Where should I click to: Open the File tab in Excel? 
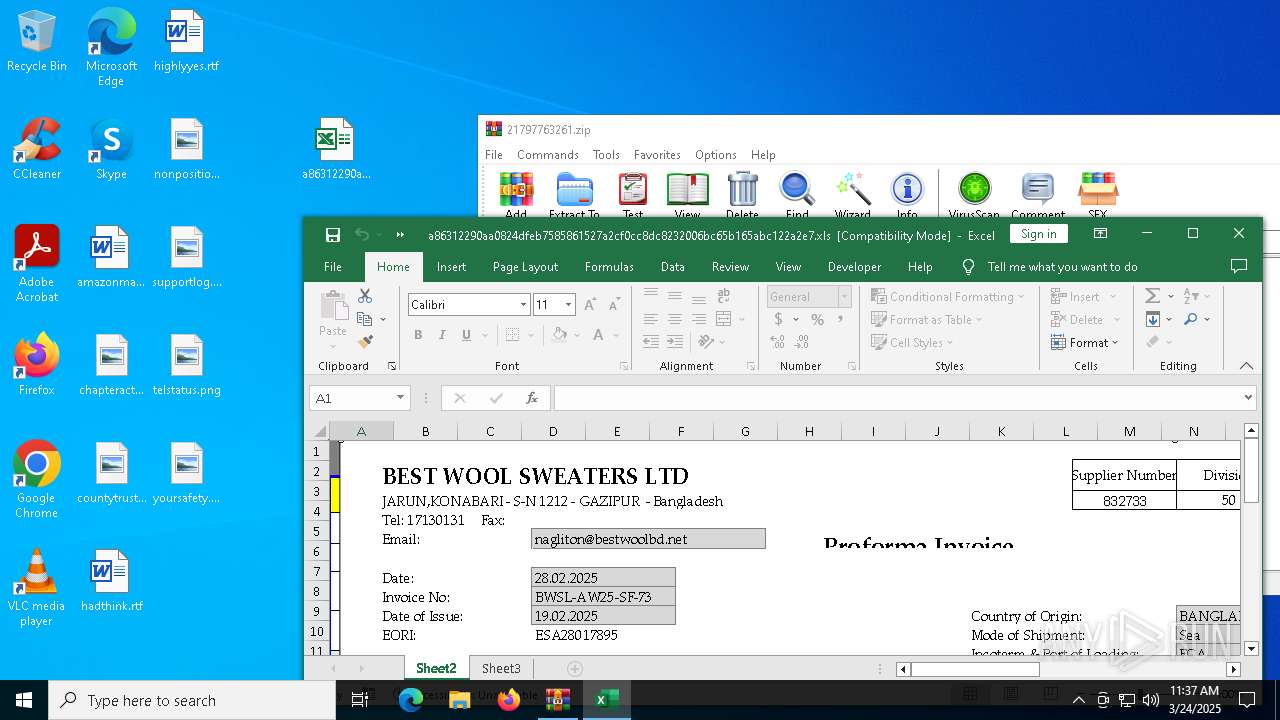(x=333, y=267)
